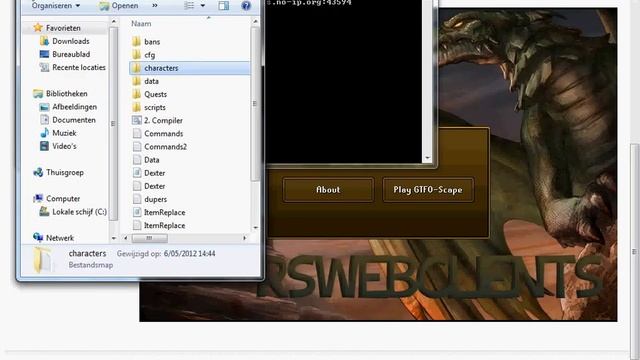Click the About button on webclient page
This screenshot has width=640, height=360.
coord(328,190)
